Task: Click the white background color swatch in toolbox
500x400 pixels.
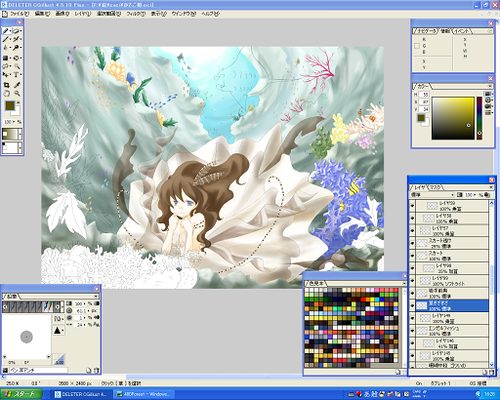Action: [x=17, y=112]
